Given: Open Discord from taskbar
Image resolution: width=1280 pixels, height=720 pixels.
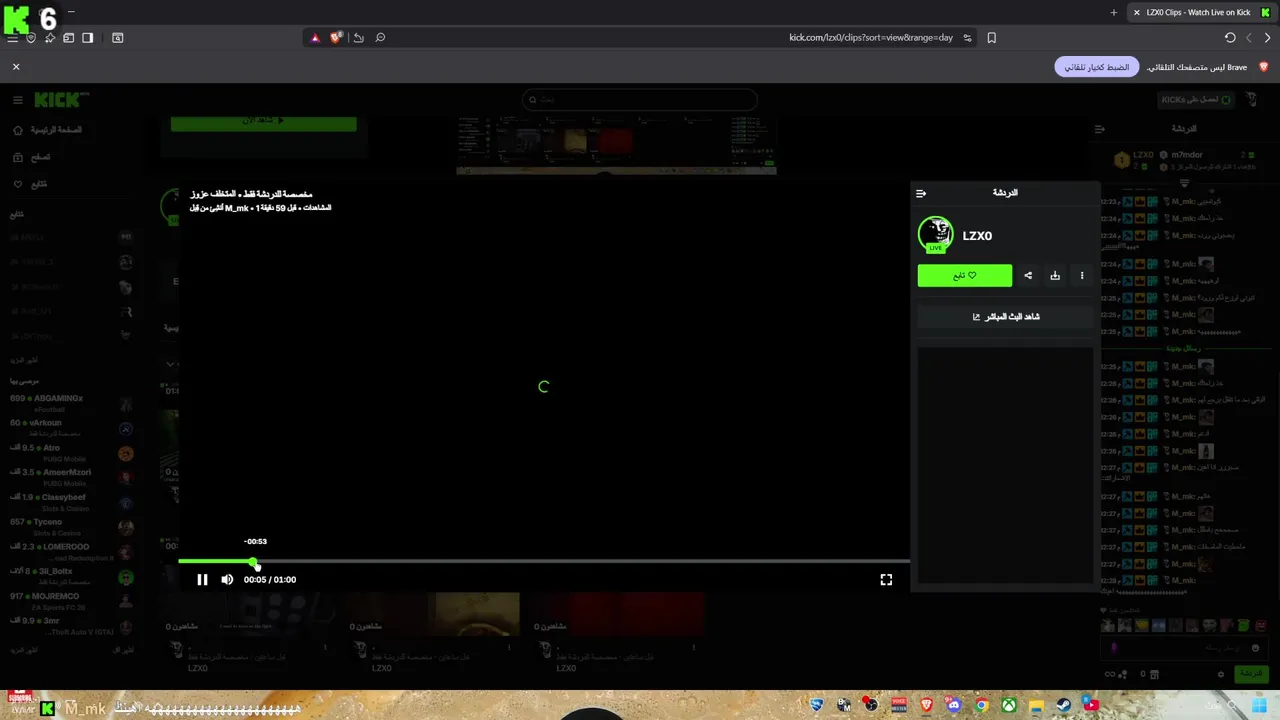Looking at the screenshot, I should click(x=954, y=705).
